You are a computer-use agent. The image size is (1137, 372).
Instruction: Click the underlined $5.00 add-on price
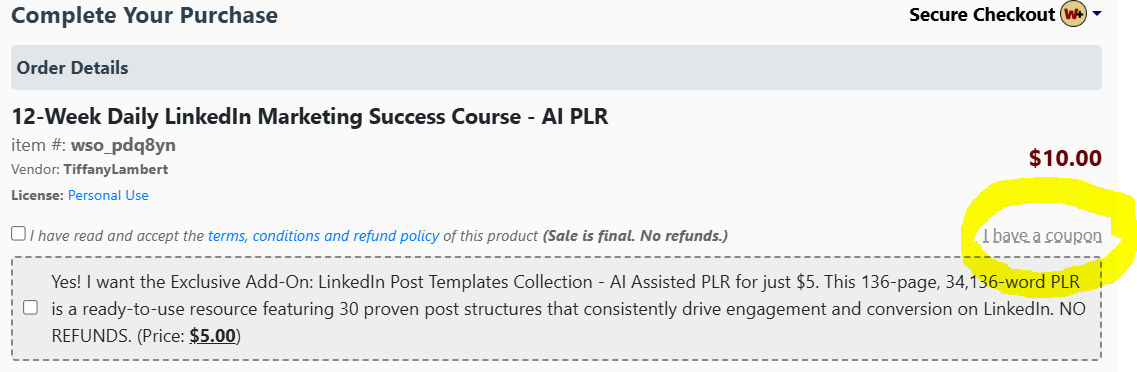[x=212, y=336]
